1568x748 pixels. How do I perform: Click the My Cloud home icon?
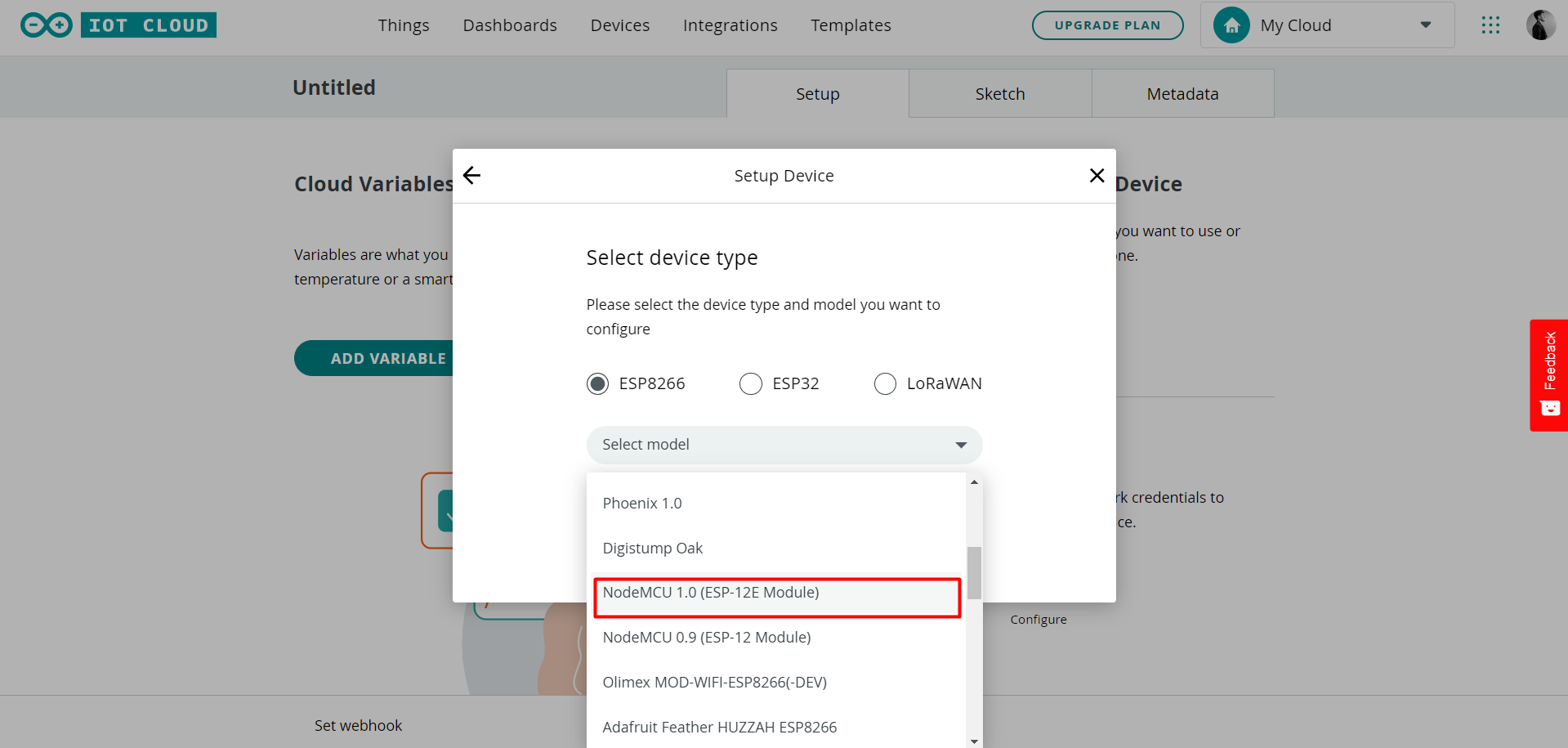(x=1231, y=25)
